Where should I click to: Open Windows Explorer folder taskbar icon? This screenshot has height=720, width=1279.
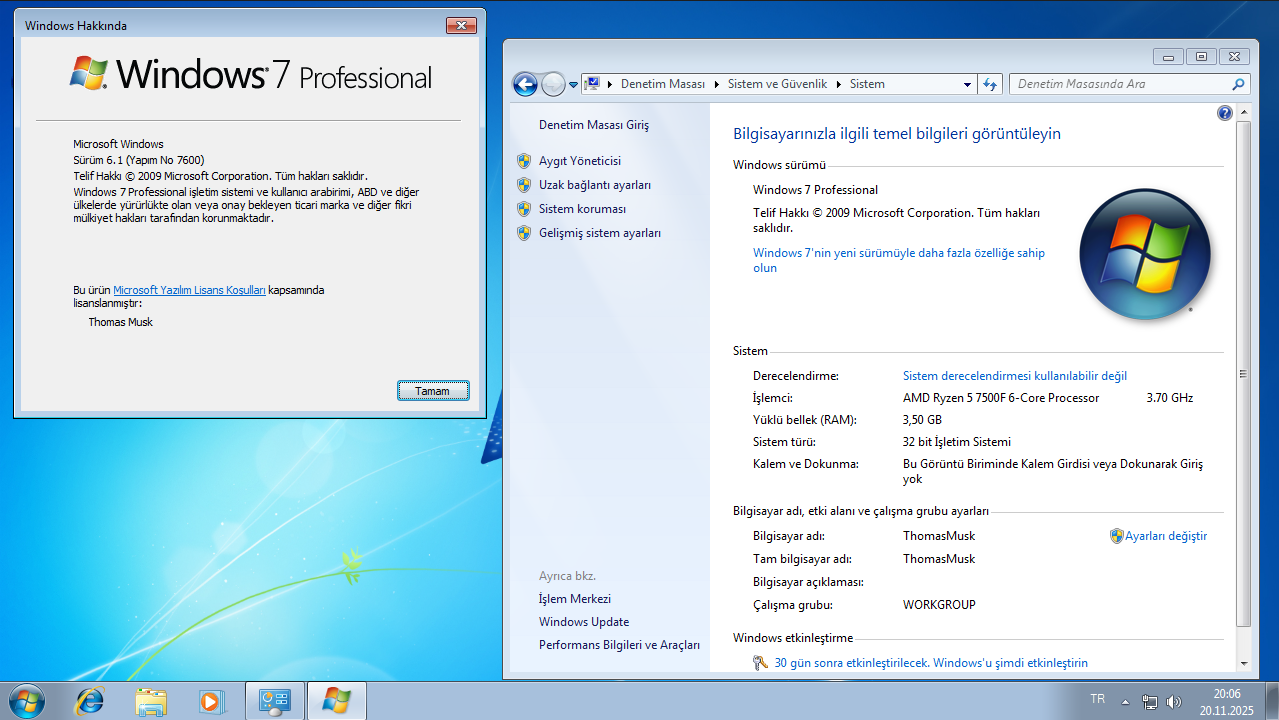[151, 701]
